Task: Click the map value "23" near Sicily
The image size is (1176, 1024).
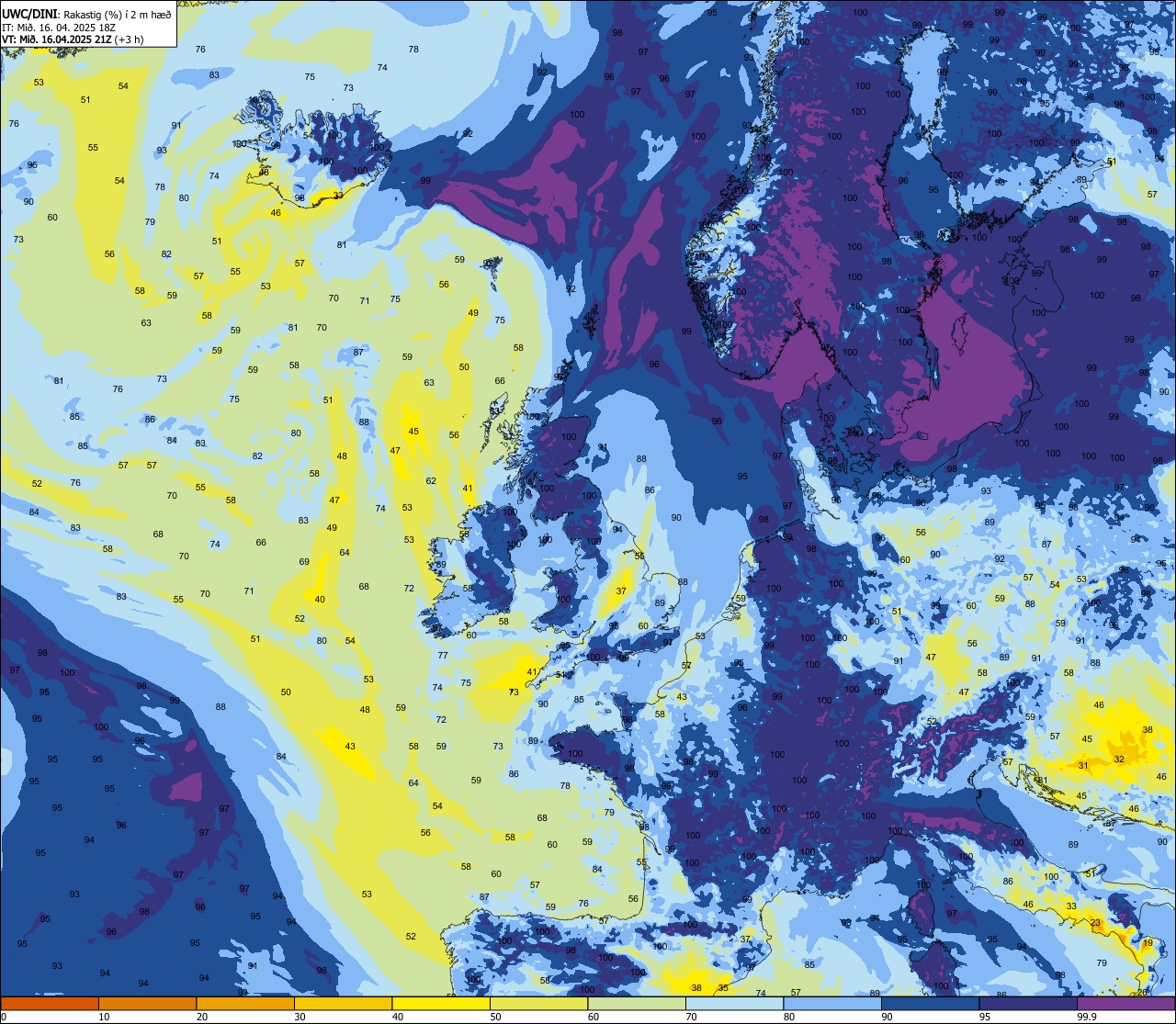Action: click(x=1095, y=923)
